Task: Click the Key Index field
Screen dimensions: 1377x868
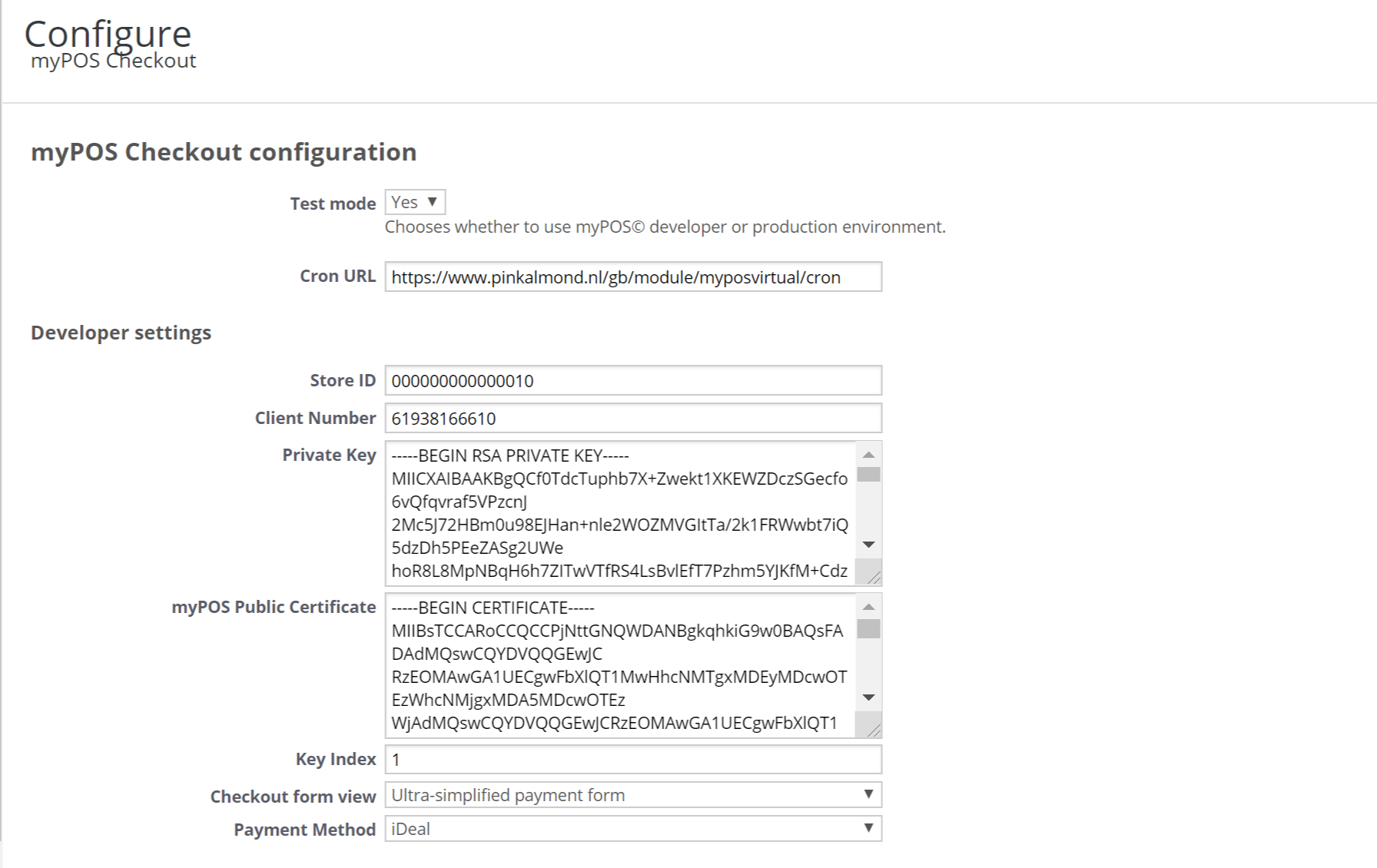Action: tap(633, 760)
